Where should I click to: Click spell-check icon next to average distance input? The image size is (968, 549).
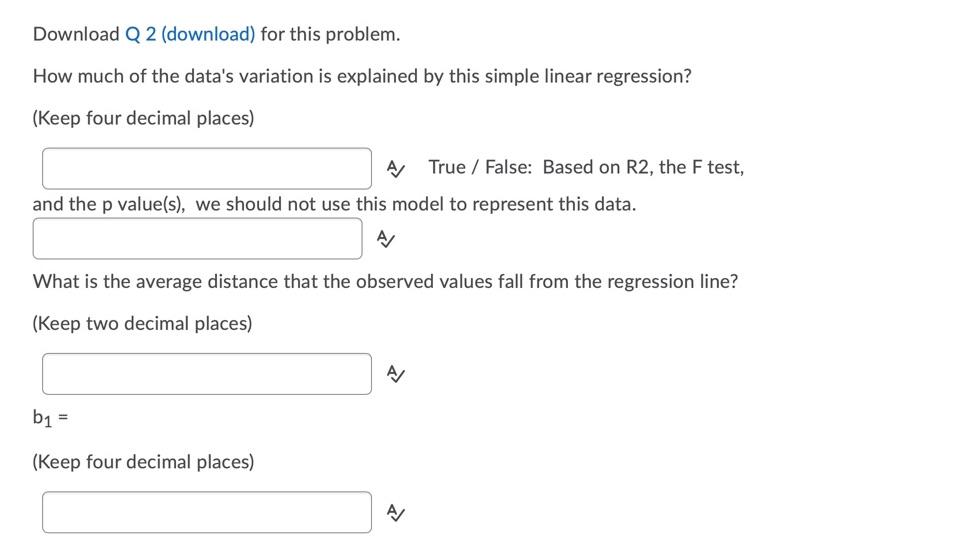pyautogui.click(x=394, y=374)
